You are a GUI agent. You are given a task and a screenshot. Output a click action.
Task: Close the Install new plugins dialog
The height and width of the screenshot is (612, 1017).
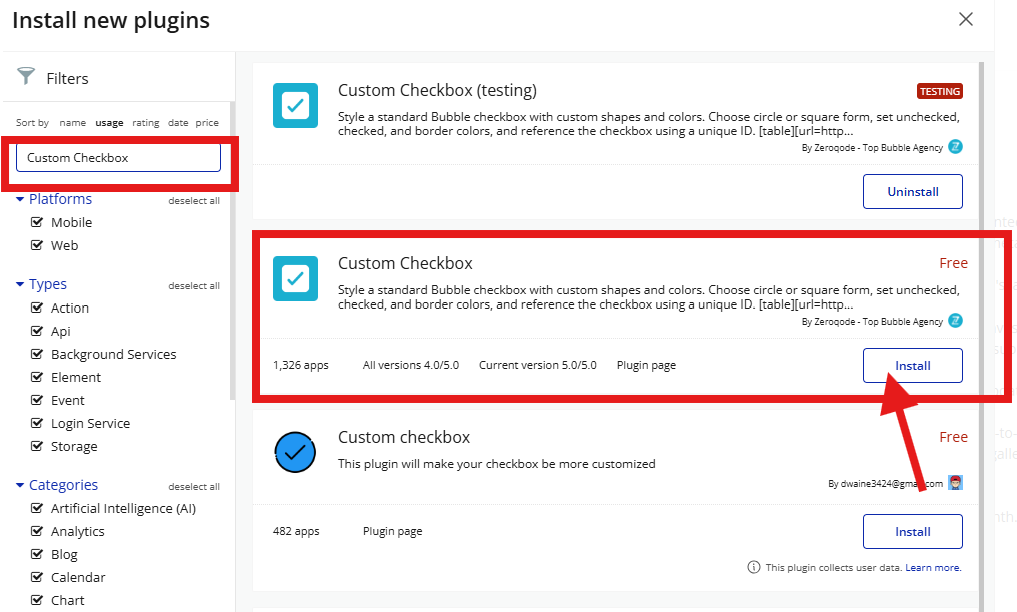(x=965, y=19)
